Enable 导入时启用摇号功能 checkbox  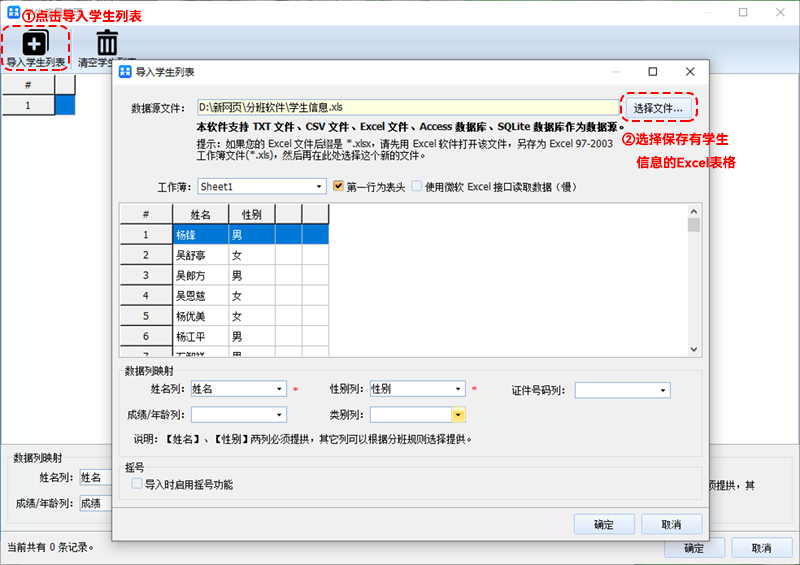click(x=137, y=484)
